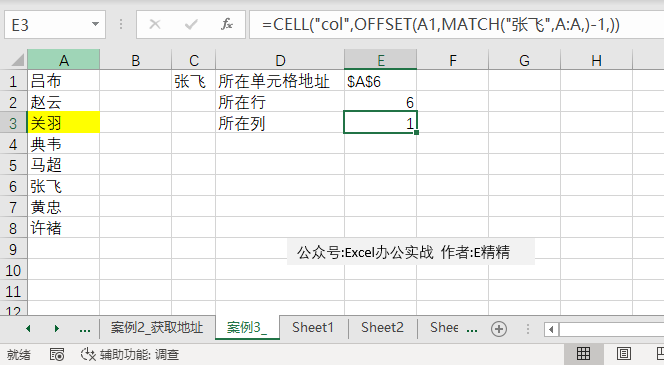Viewport: 664px width, 365px height.
Task: Click the 就绪 ready status text
Action: point(19,354)
